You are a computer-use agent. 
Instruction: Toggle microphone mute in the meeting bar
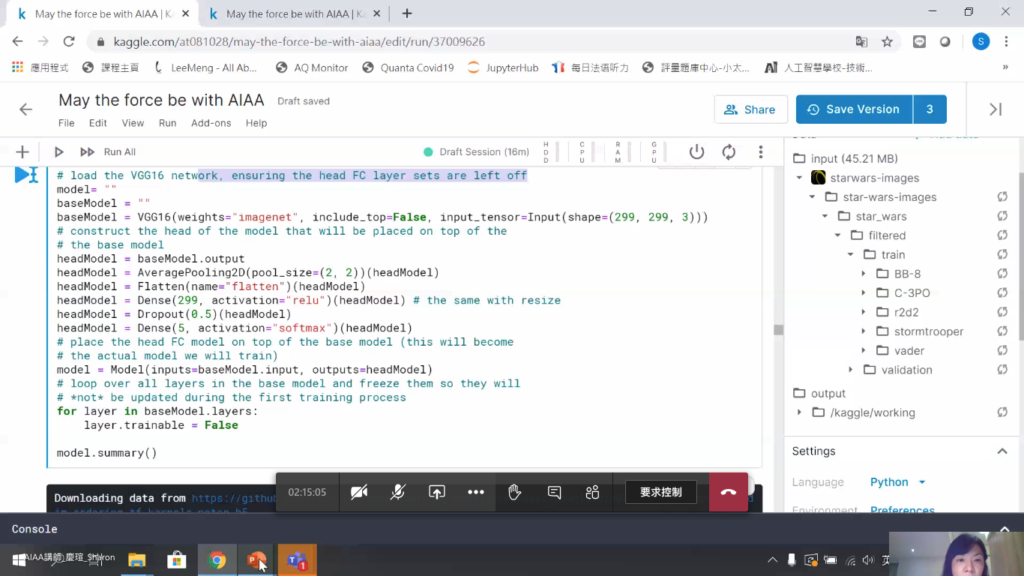[398, 492]
